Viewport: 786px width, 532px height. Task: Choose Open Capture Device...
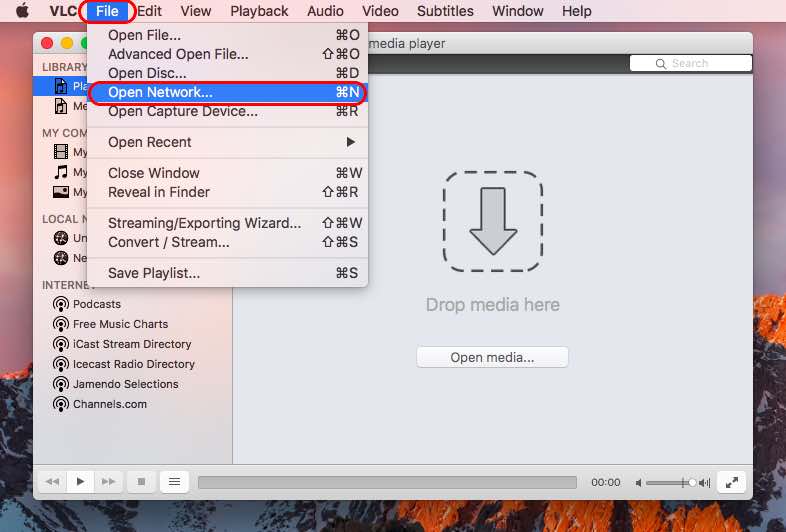[x=228, y=111]
